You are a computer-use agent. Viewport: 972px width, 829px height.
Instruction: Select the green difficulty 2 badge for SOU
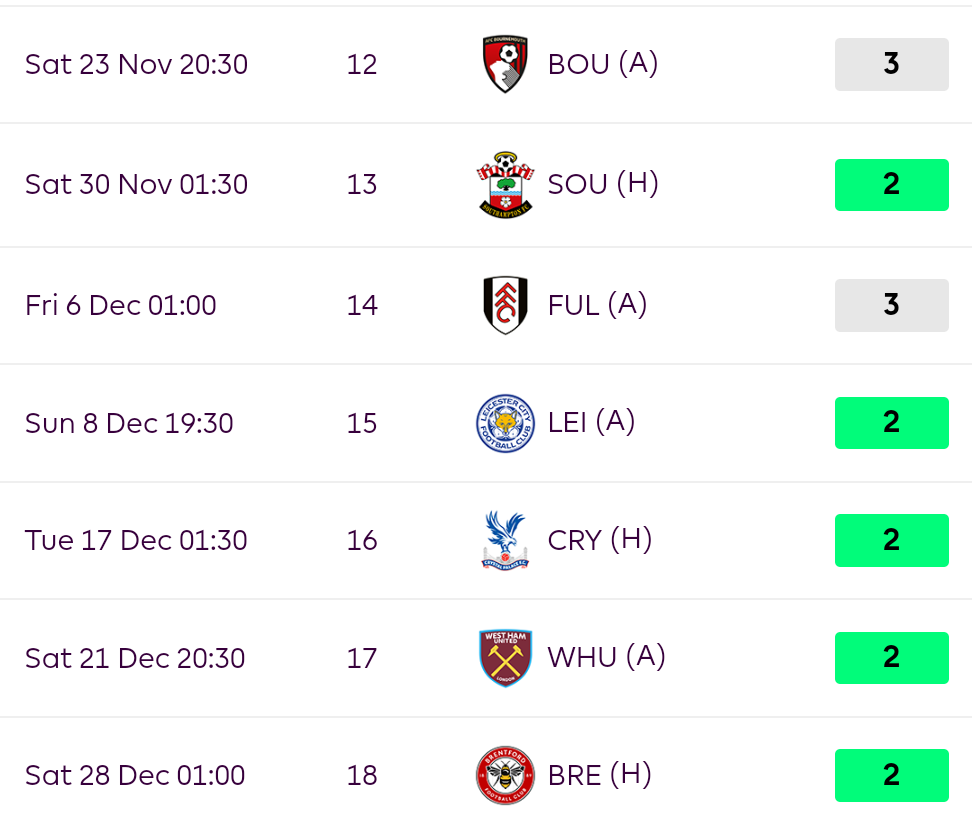tap(891, 185)
